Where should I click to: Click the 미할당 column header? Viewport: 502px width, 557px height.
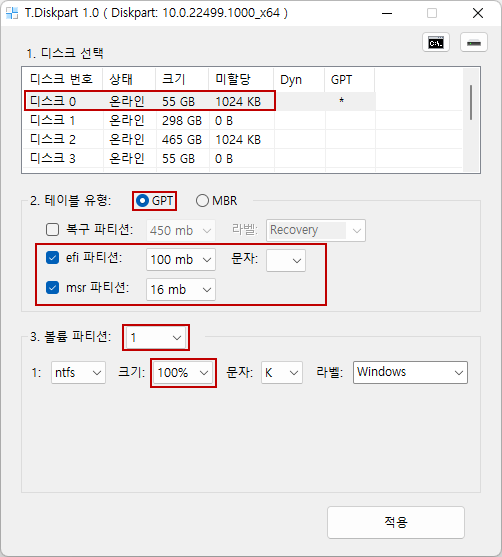click(x=241, y=79)
